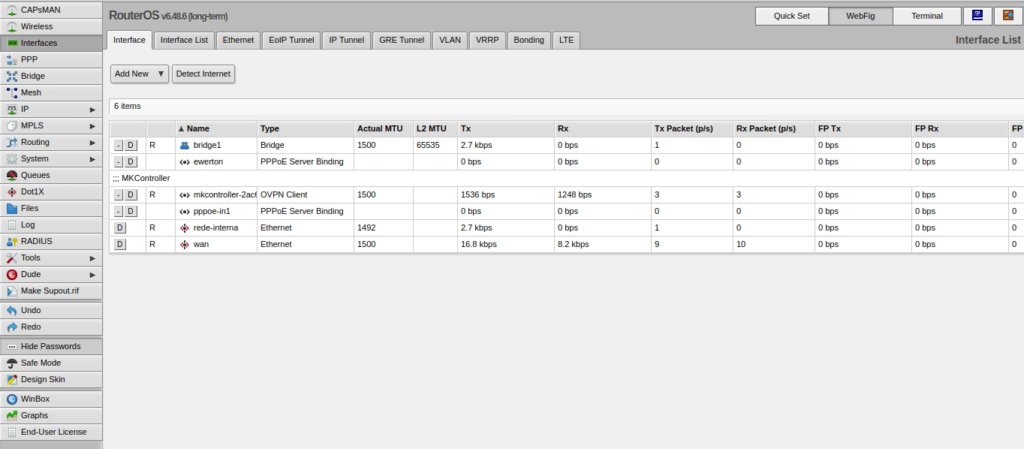Viewport: 1024px width, 449px height.
Task: Open Graphs in the sidebar
Action: point(51,415)
